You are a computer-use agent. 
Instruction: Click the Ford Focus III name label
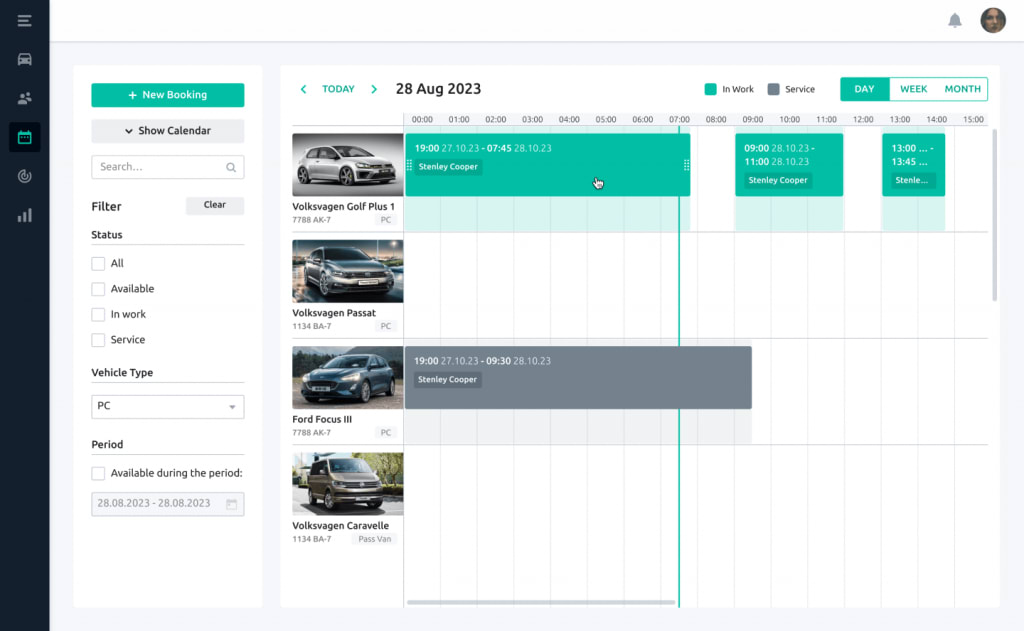pos(322,419)
